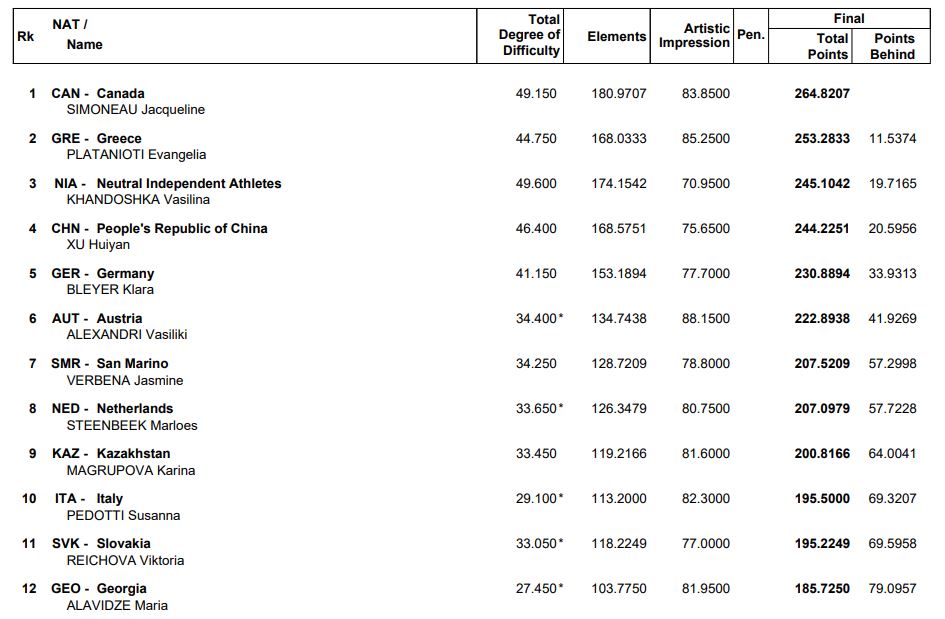Select athlete name SIMONEAU Jacqueline
The width and height of the screenshot is (945, 619).
click(135, 109)
